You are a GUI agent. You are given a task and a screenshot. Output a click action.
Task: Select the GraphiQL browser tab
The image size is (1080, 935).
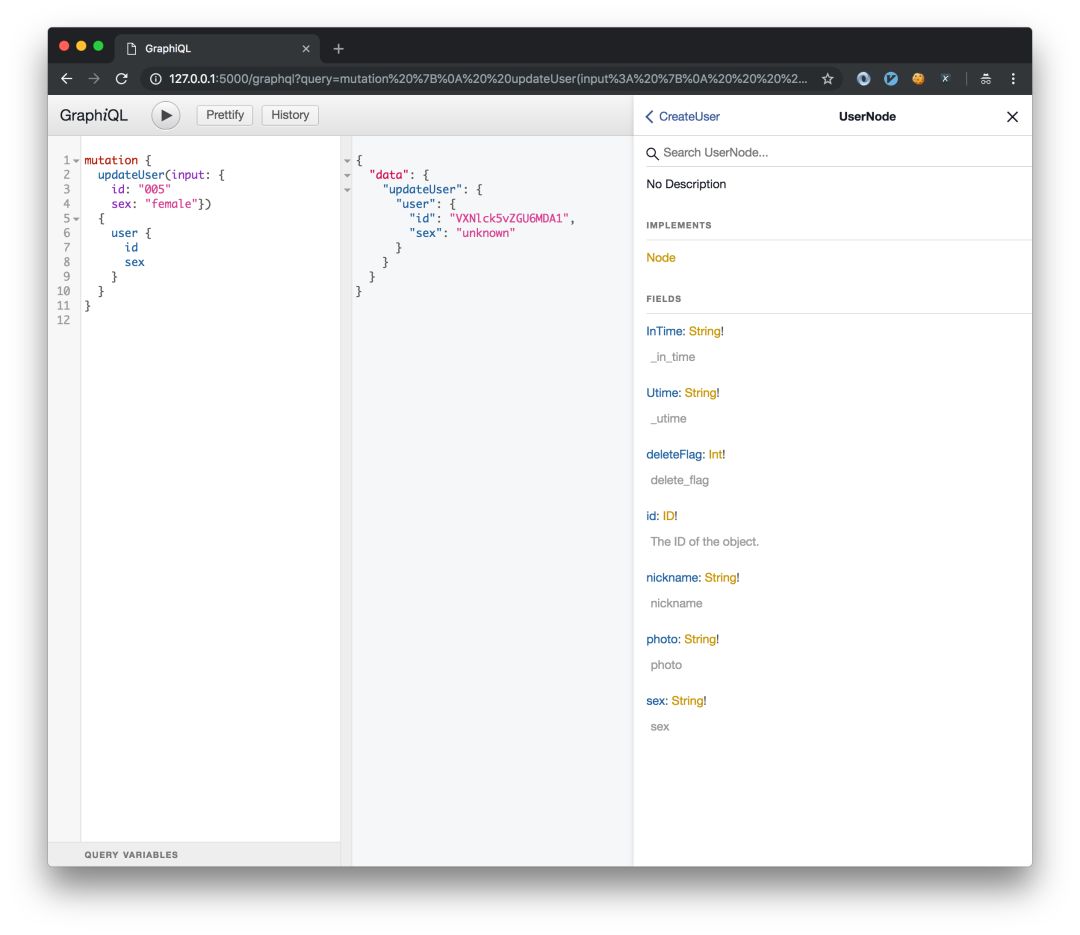tap(218, 48)
